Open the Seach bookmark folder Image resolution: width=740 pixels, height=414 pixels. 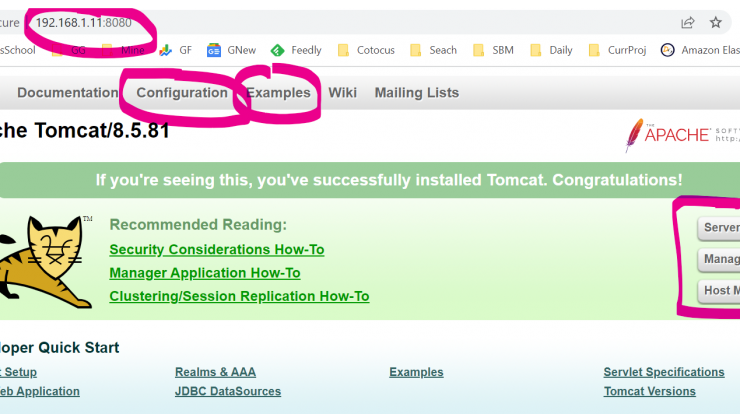(433, 50)
